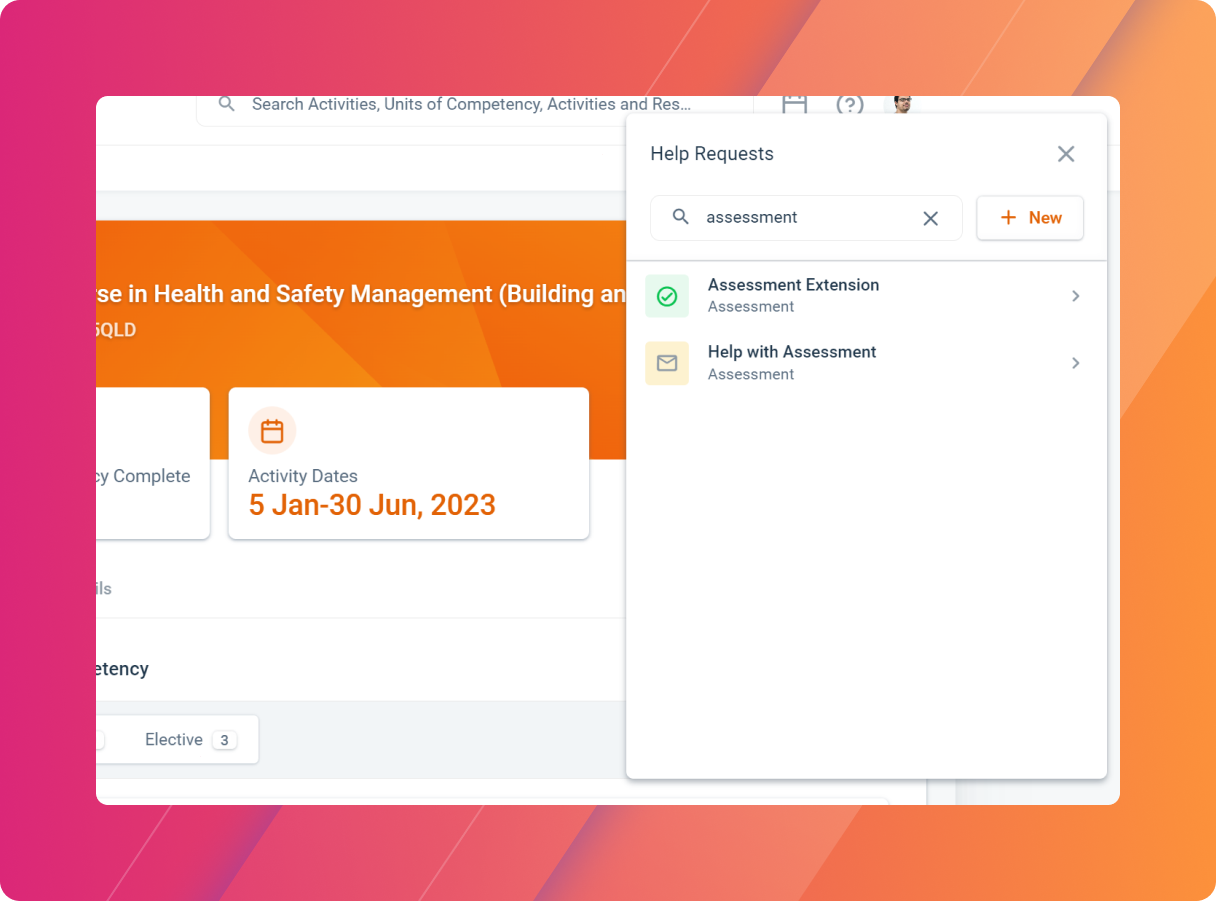1216x901 pixels.
Task: Click the magnifier icon in the top search bar
Action: [226, 104]
